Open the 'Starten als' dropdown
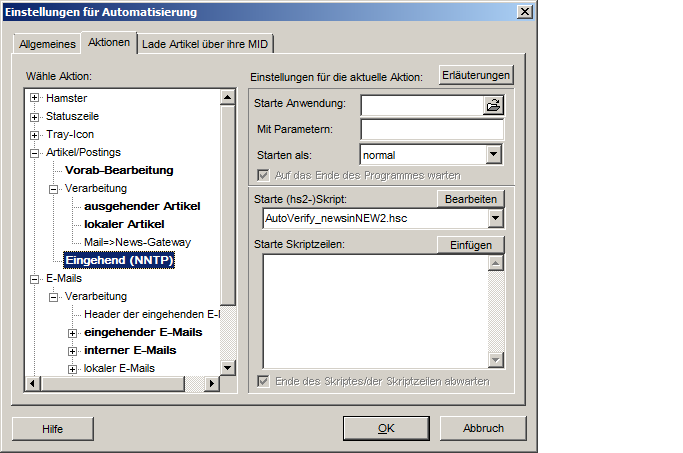The image size is (683, 453). [493, 155]
